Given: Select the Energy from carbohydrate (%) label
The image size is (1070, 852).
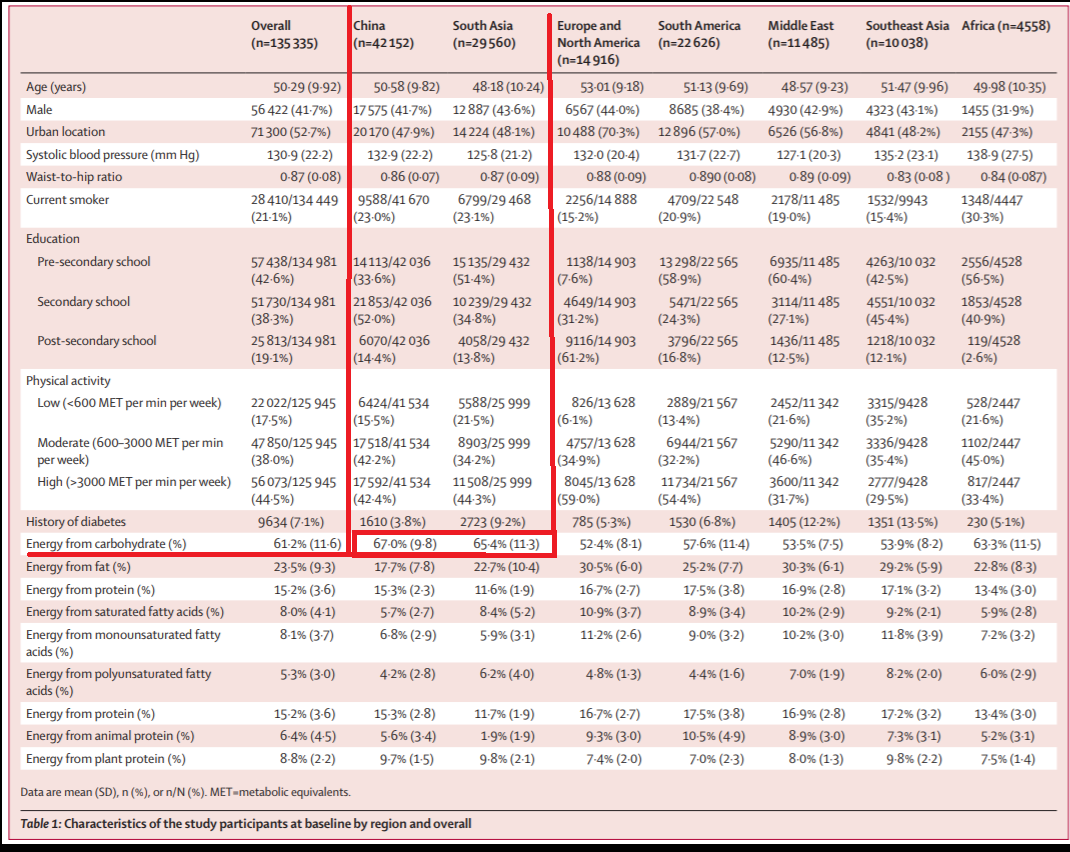Looking at the screenshot, I should (x=106, y=544).
